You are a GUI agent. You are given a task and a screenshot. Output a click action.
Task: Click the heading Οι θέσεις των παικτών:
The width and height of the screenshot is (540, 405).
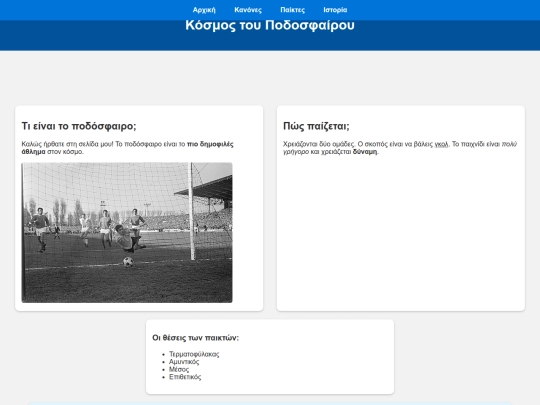tap(195, 338)
